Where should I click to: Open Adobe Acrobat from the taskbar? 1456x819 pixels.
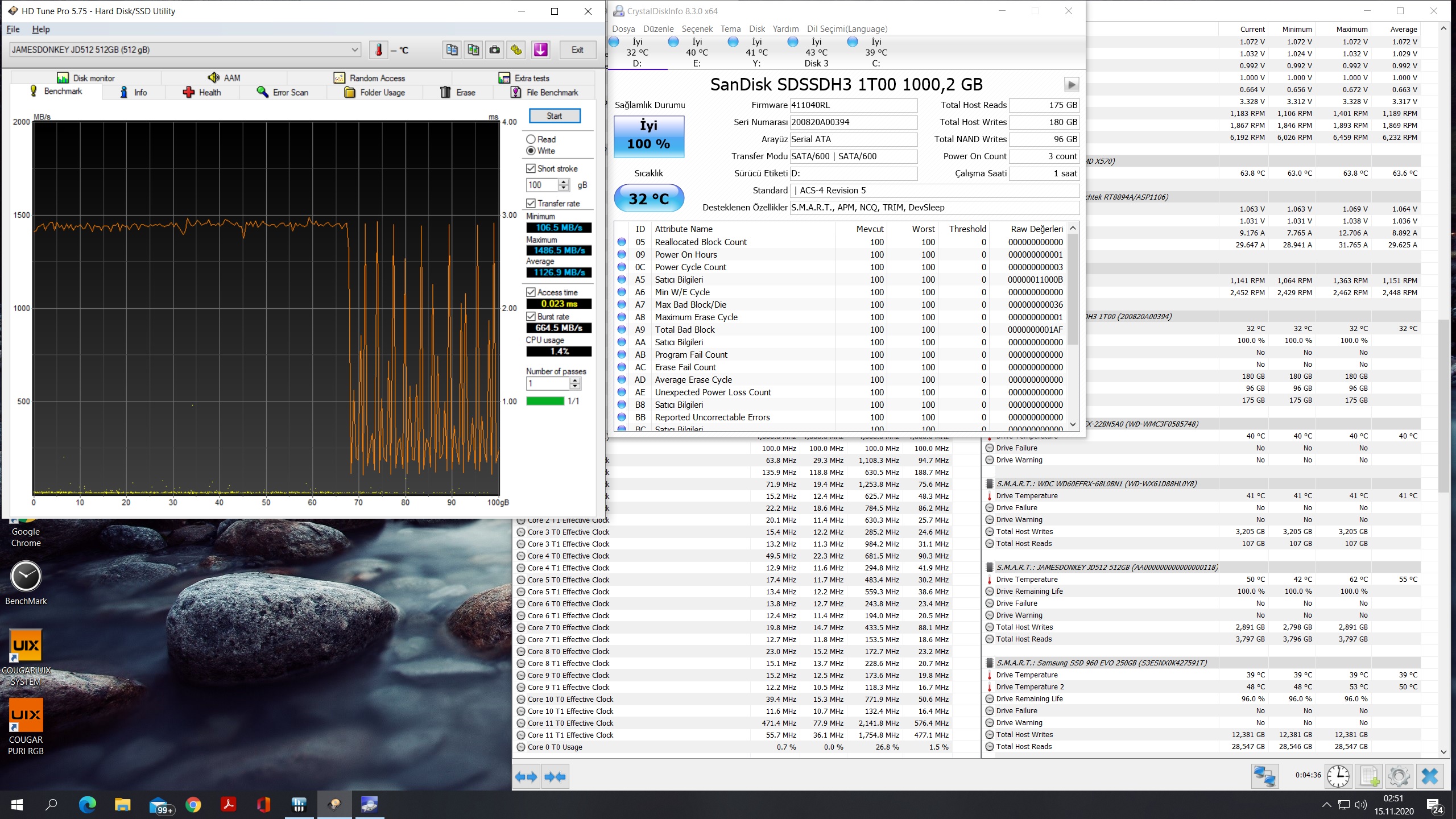pos(228,804)
